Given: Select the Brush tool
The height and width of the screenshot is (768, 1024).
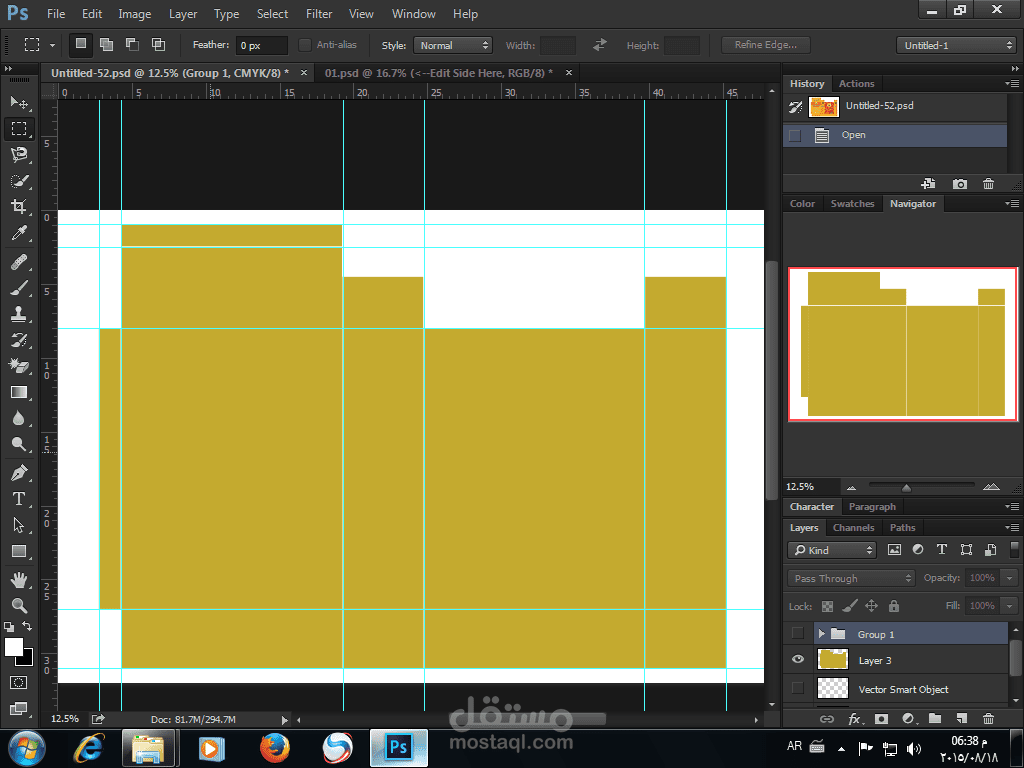Looking at the screenshot, I should coord(19,288).
